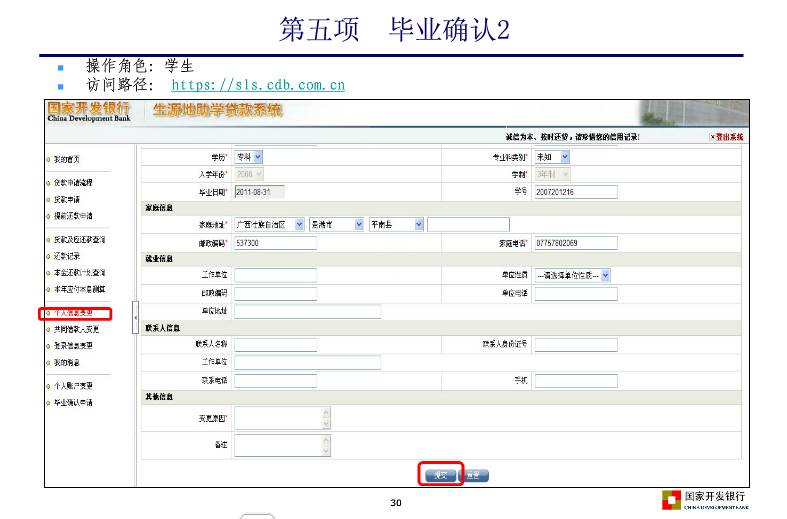The height and width of the screenshot is (519, 787).
Task: Click the China Development Bank header logo
Action: point(92,111)
